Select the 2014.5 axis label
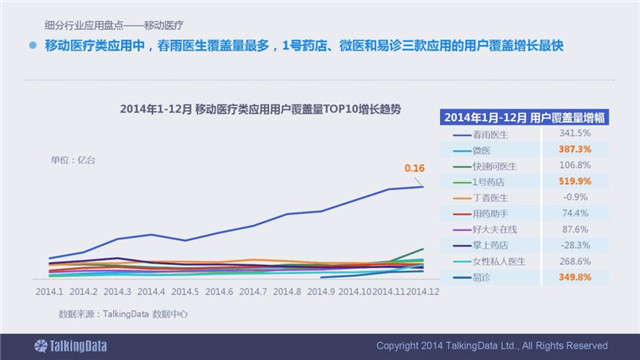Image resolution: width=640 pixels, height=360 pixels. (x=185, y=292)
